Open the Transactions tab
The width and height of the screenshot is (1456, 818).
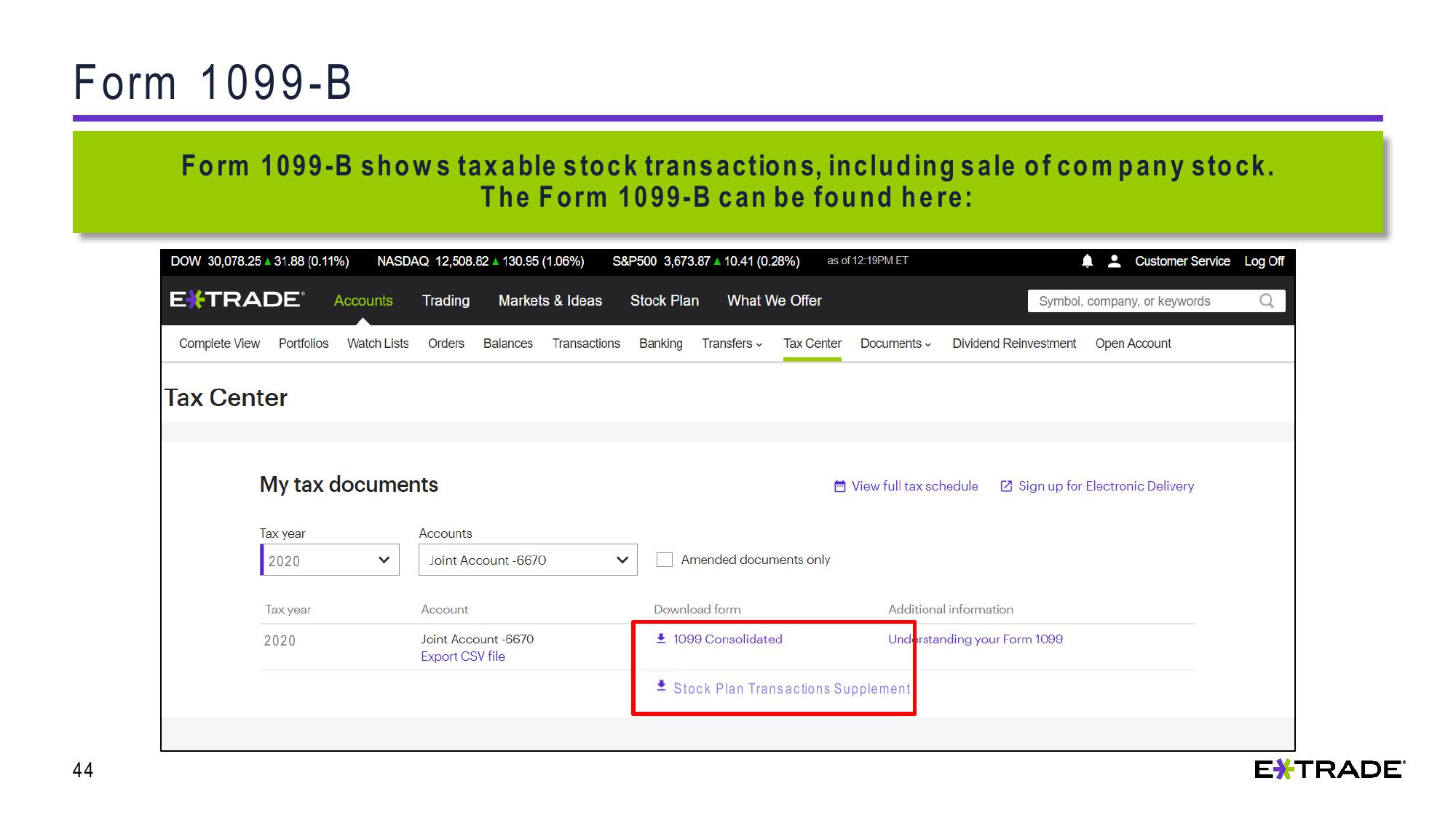[586, 344]
